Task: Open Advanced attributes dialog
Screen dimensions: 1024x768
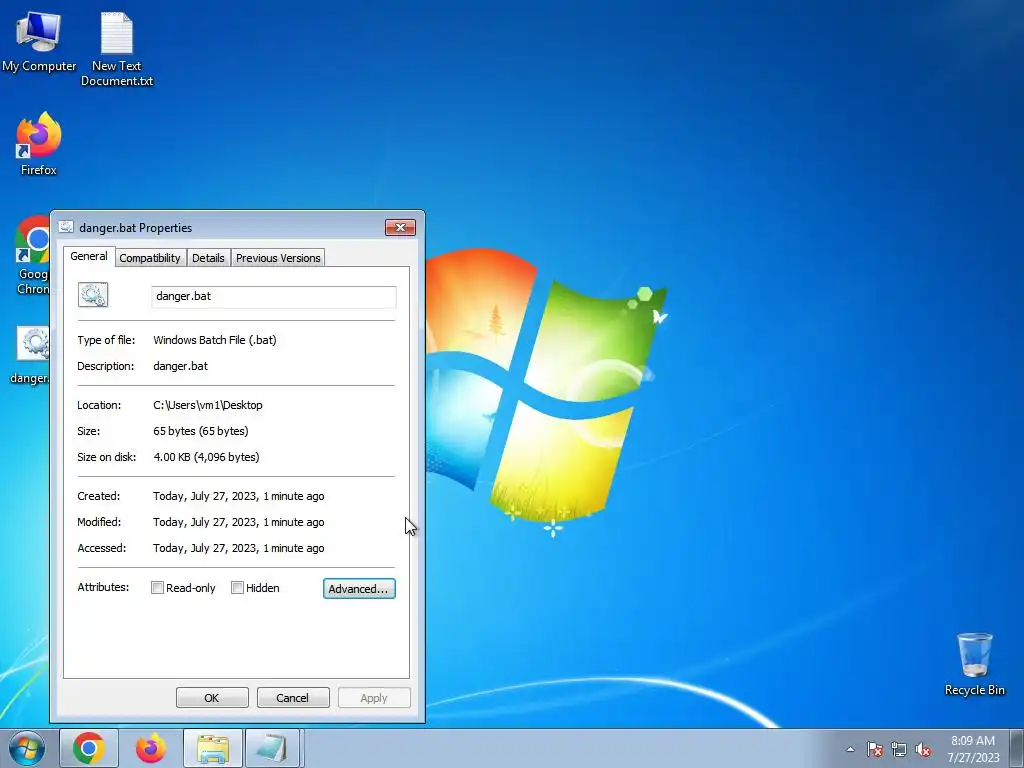Action: click(x=359, y=588)
